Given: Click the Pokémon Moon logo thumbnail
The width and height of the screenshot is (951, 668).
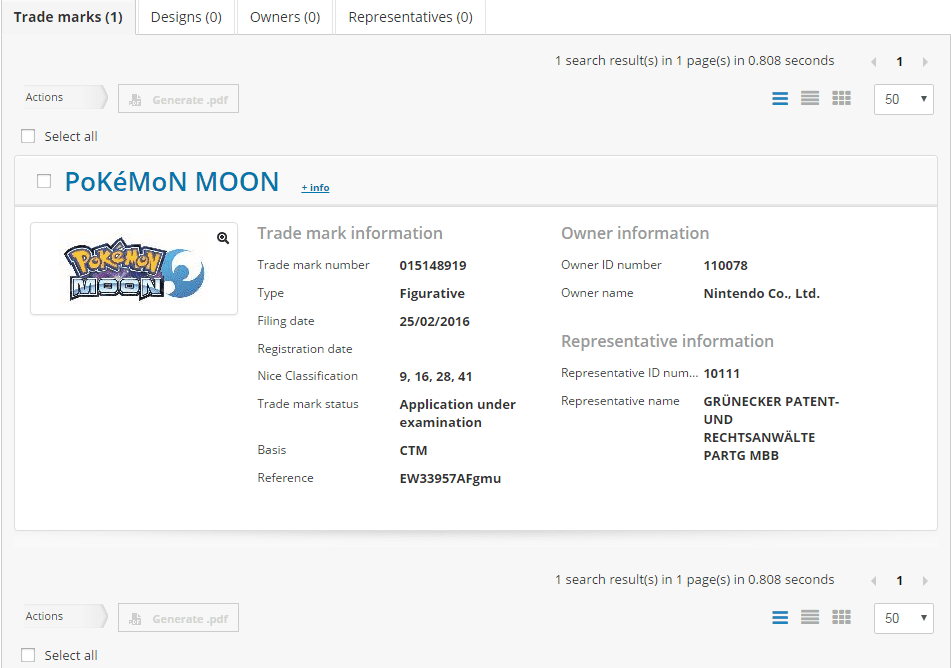Looking at the screenshot, I should [x=134, y=268].
